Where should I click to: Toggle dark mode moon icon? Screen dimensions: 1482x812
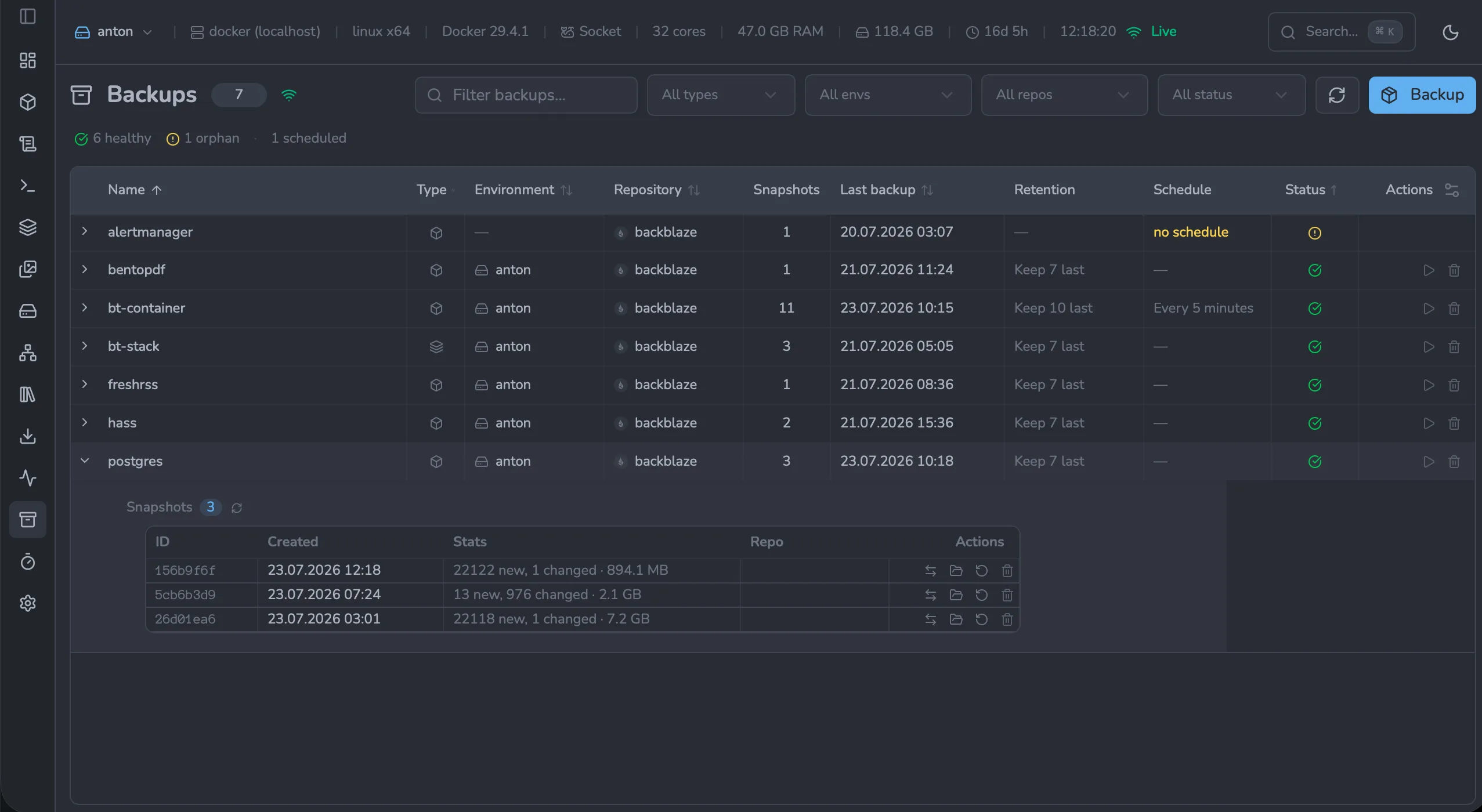tap(1450, 32)
